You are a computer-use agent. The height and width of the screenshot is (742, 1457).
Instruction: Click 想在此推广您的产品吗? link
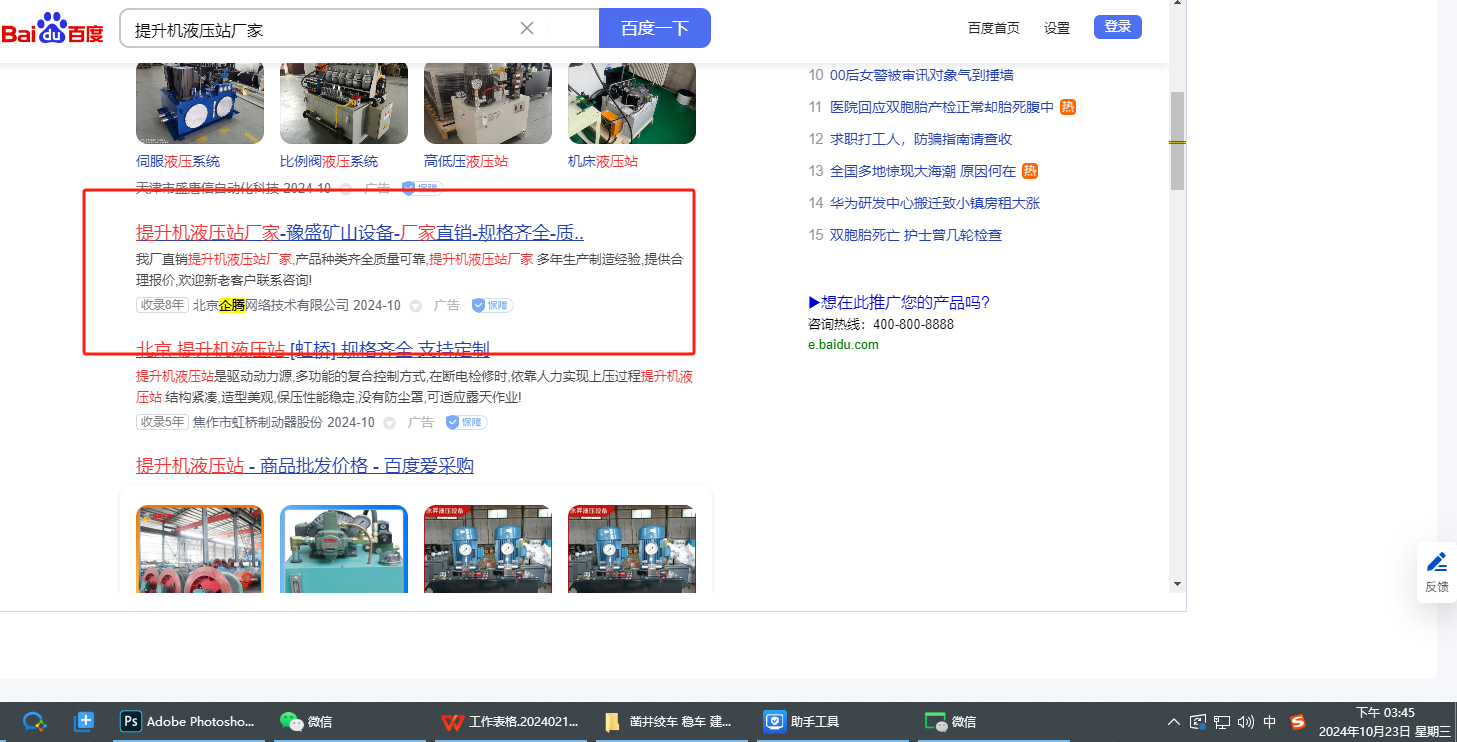click(899, 302)
